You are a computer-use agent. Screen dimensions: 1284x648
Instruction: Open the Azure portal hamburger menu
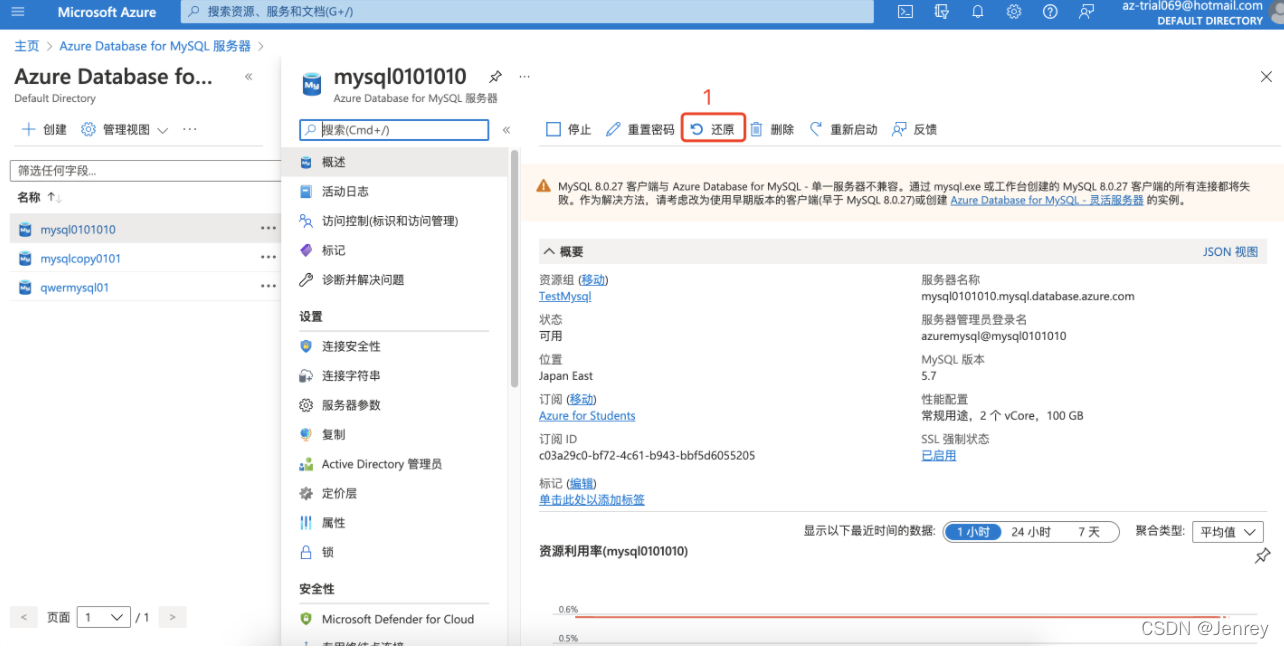pos(18,12)
